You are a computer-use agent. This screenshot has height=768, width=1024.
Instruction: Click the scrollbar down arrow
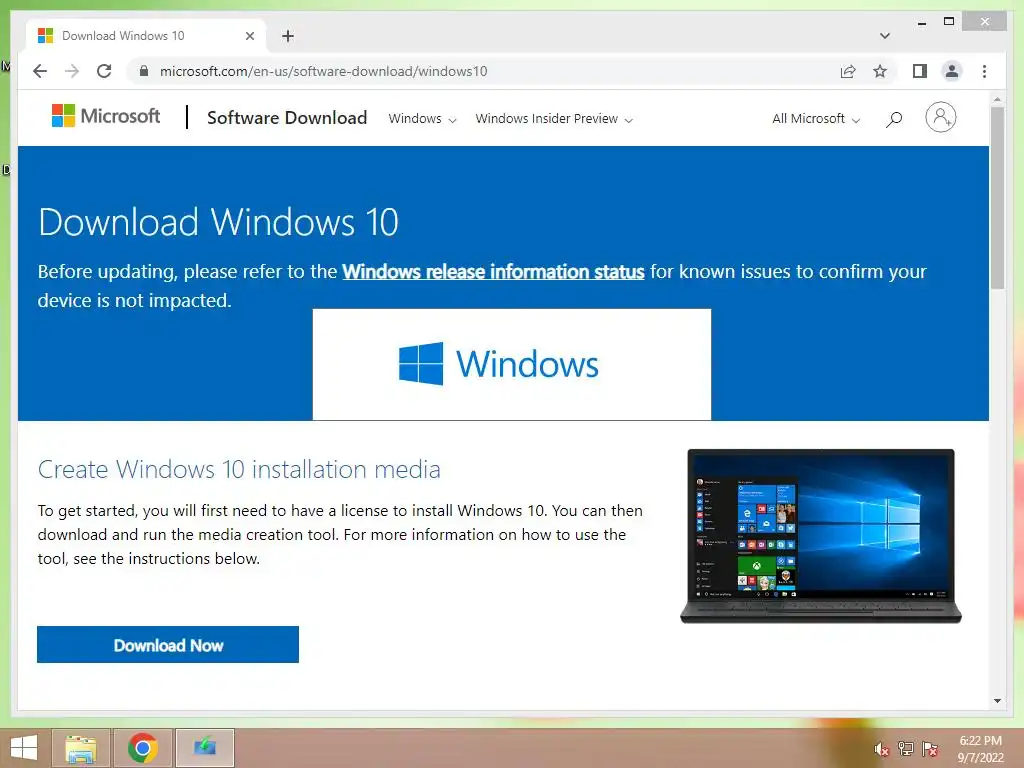click(x=997, y=701)
